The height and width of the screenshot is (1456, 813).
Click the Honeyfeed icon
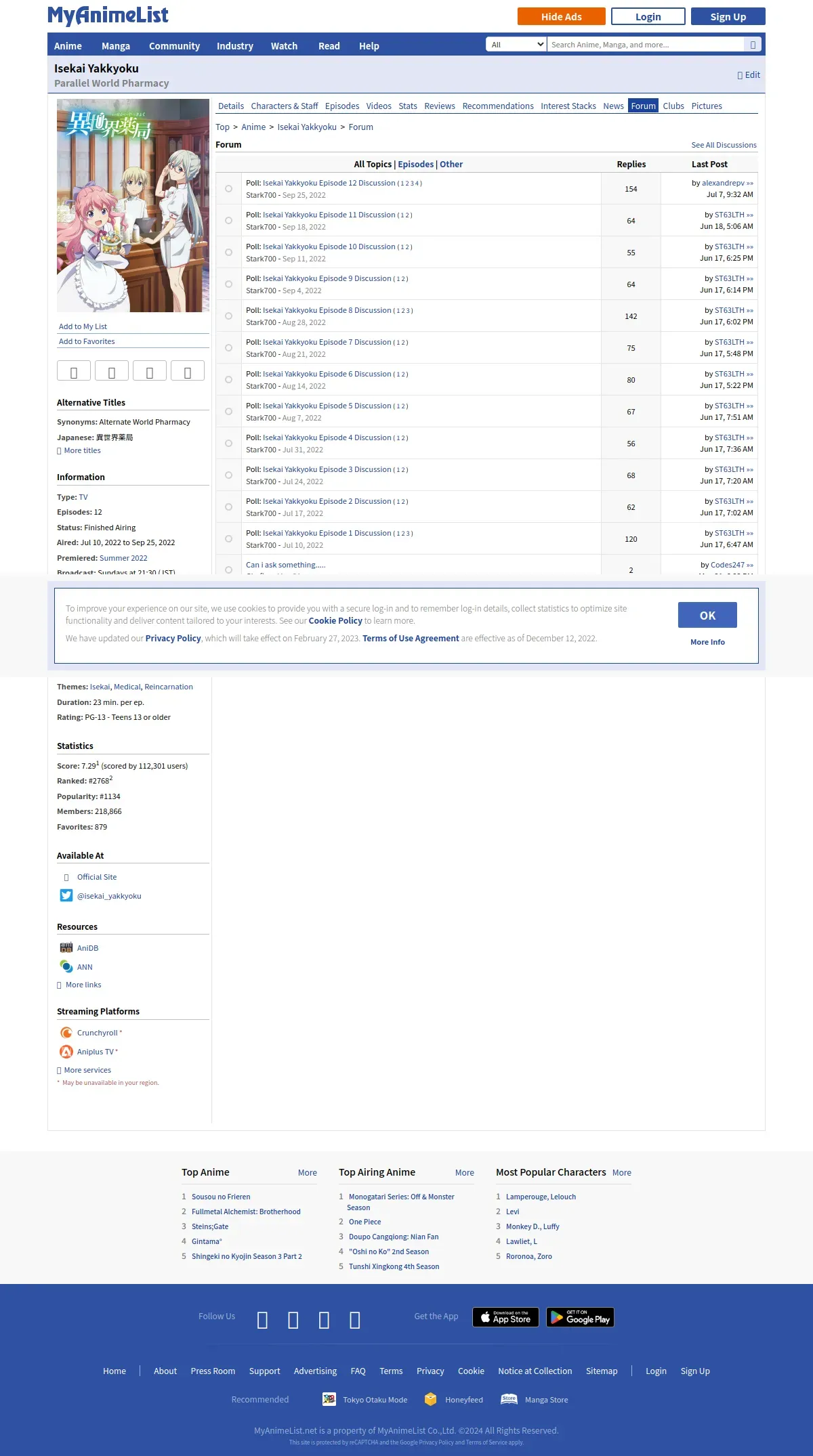click(x=431, y=1399)
